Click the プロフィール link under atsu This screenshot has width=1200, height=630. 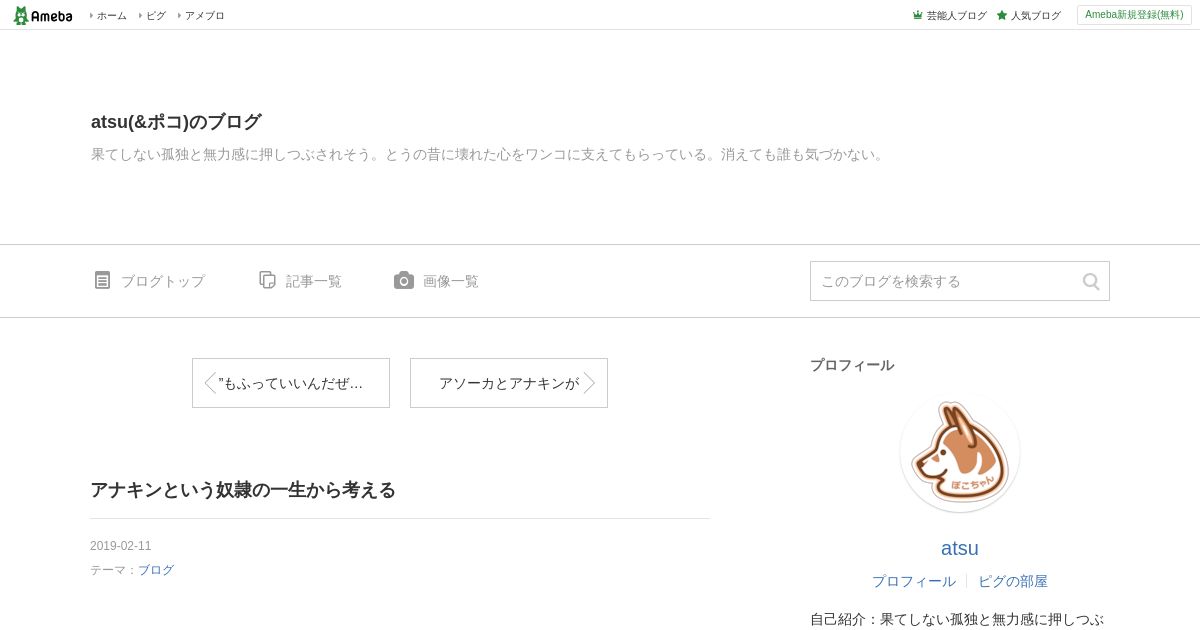(x=914, y=581)
